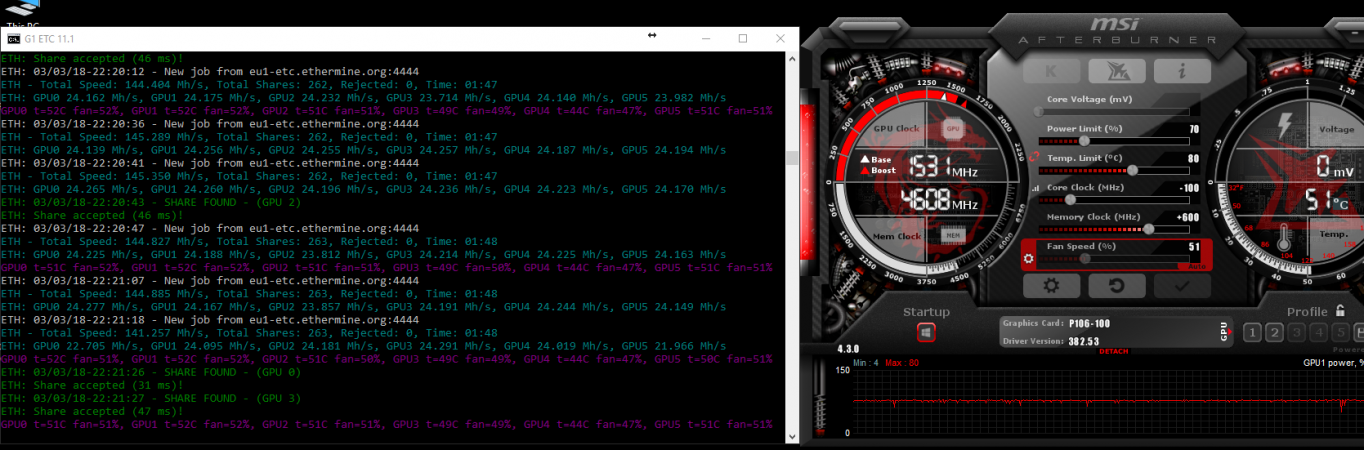The image size is (1364, 450).
Task: Click the Total Speed: 145.350 Mh/s line
Action: pyautogui.click(x=250, y=176)
